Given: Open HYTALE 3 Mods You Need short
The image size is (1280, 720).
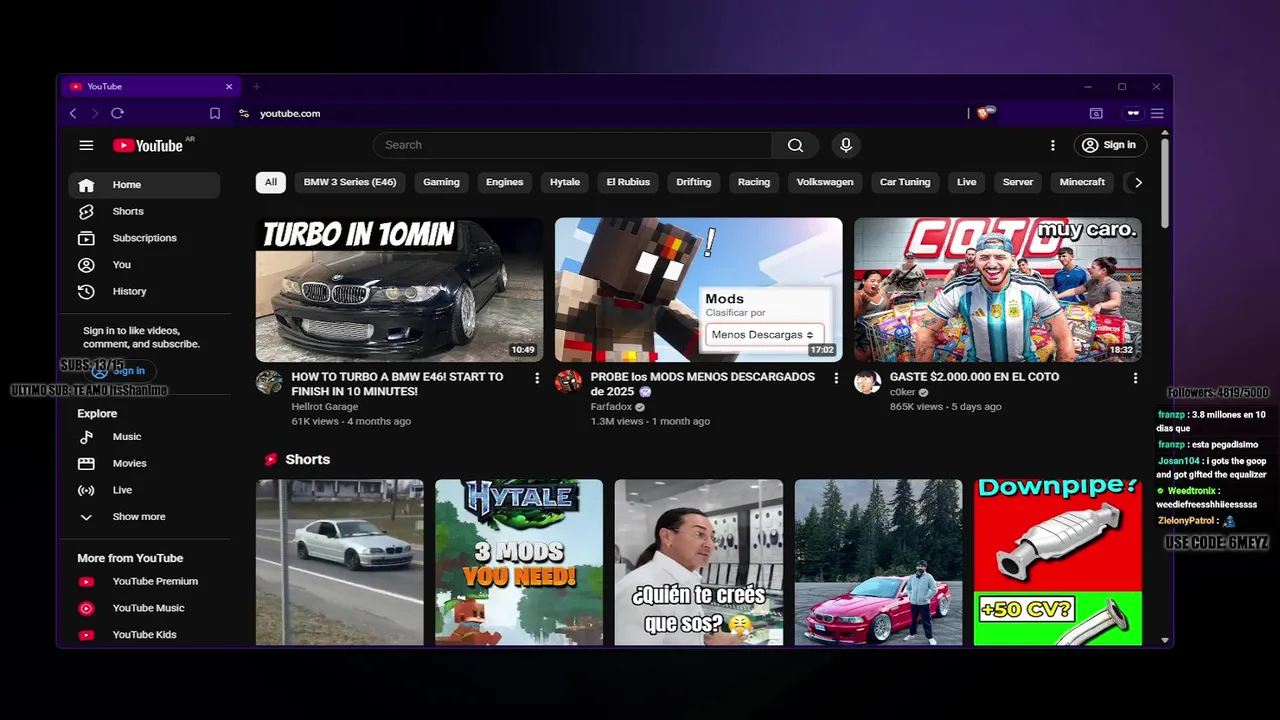Looking at the screenshot, I should 519,562.
